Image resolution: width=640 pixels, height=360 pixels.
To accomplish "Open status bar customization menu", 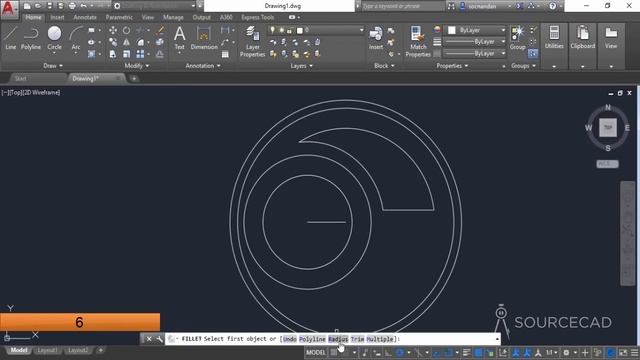I will pos(634,353).
